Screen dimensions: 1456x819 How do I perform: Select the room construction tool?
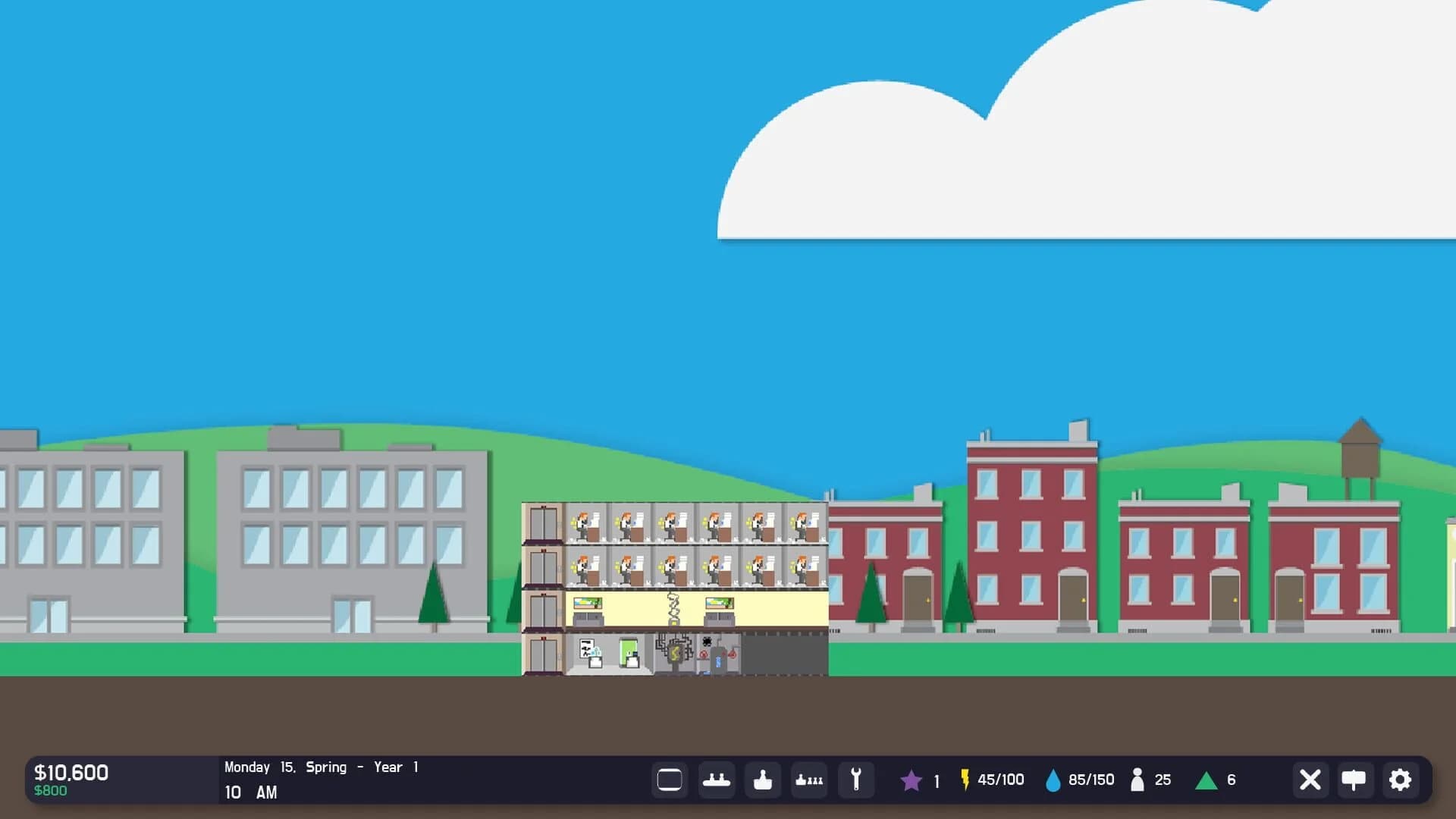(x=670, y=780)
